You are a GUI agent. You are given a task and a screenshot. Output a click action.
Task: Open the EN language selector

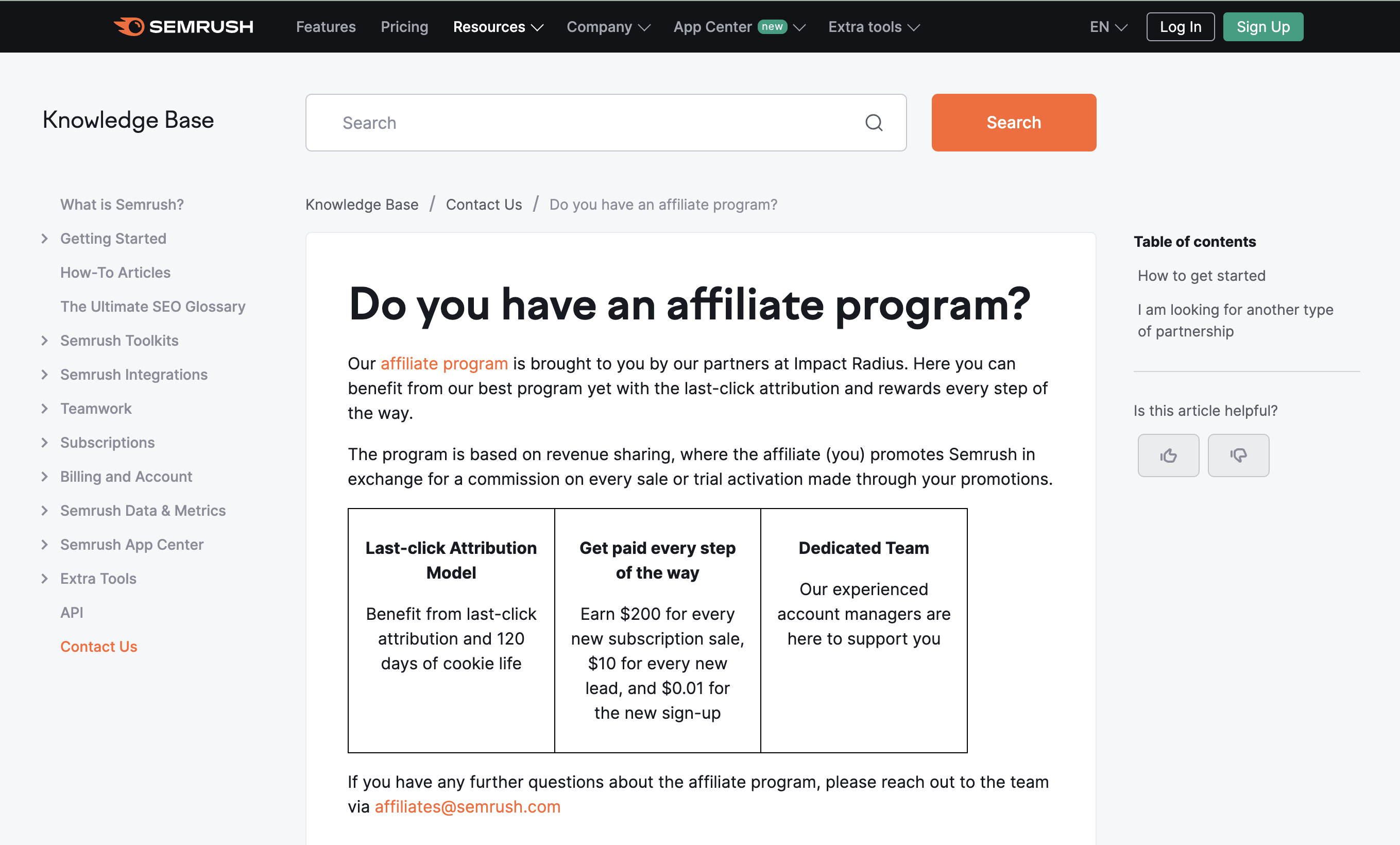(x=1107, y=27)
